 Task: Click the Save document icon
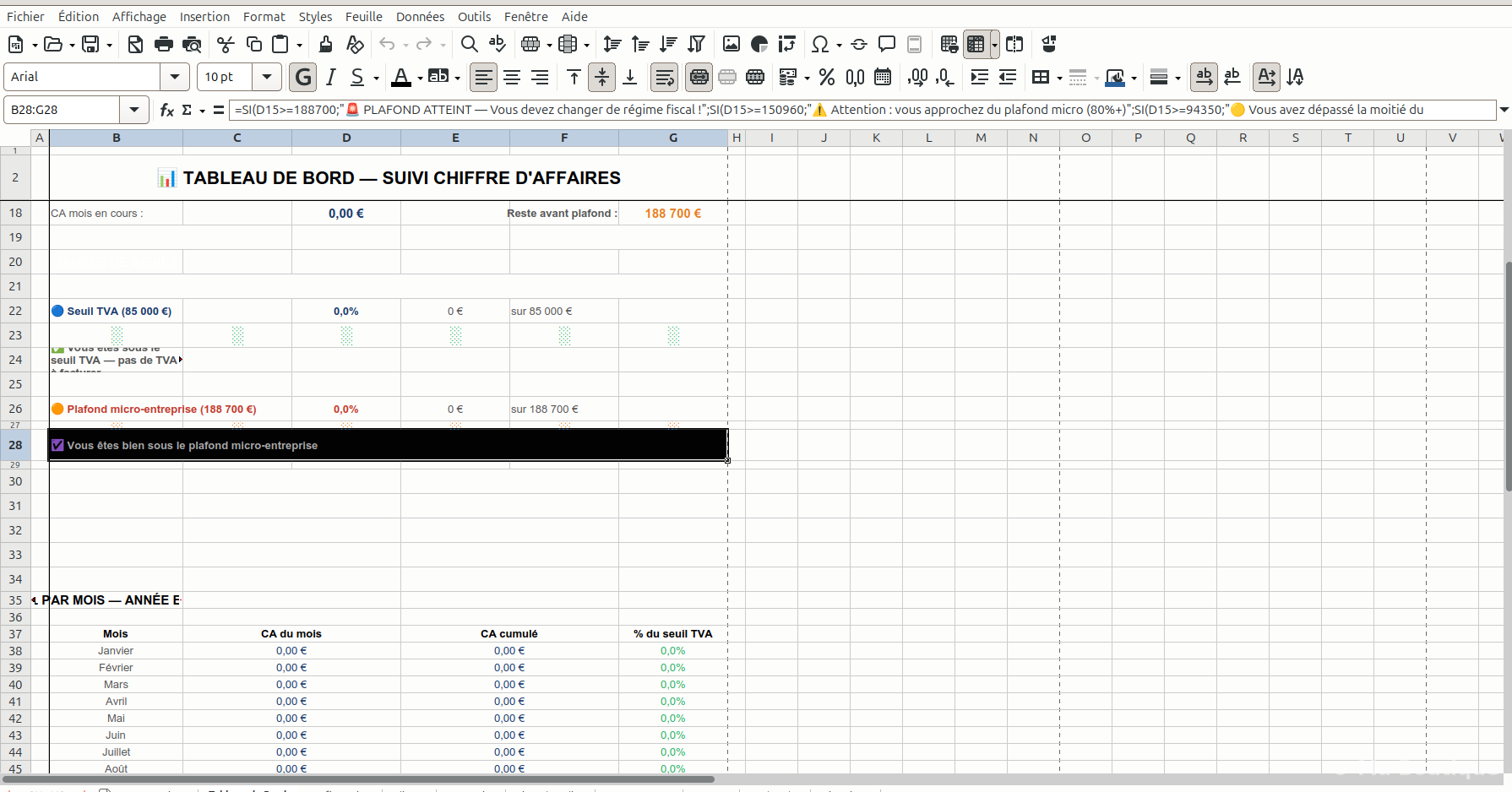pyautogui.click(x=90, y=44)
